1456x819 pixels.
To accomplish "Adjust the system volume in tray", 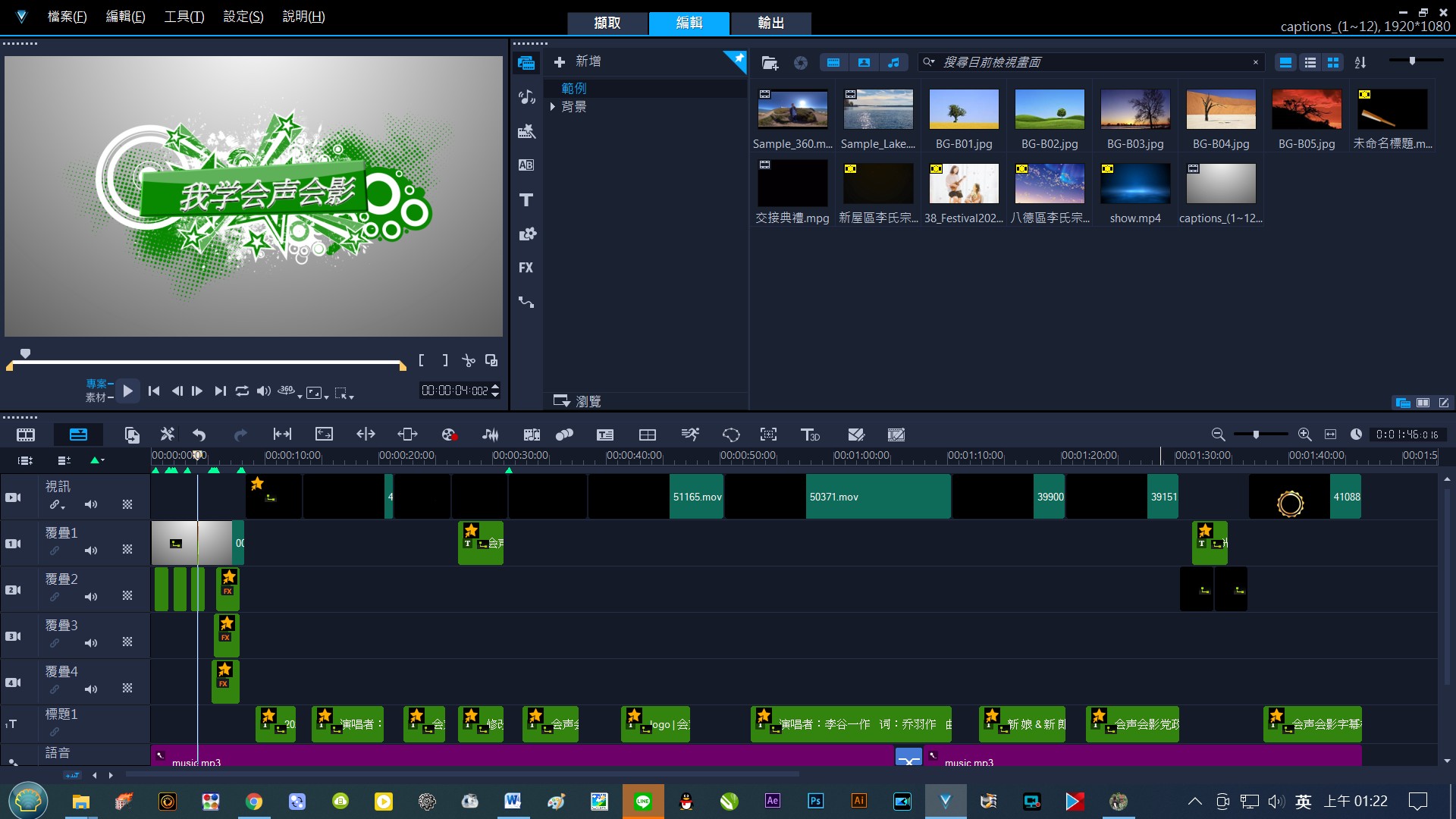I will (1276, 801).
